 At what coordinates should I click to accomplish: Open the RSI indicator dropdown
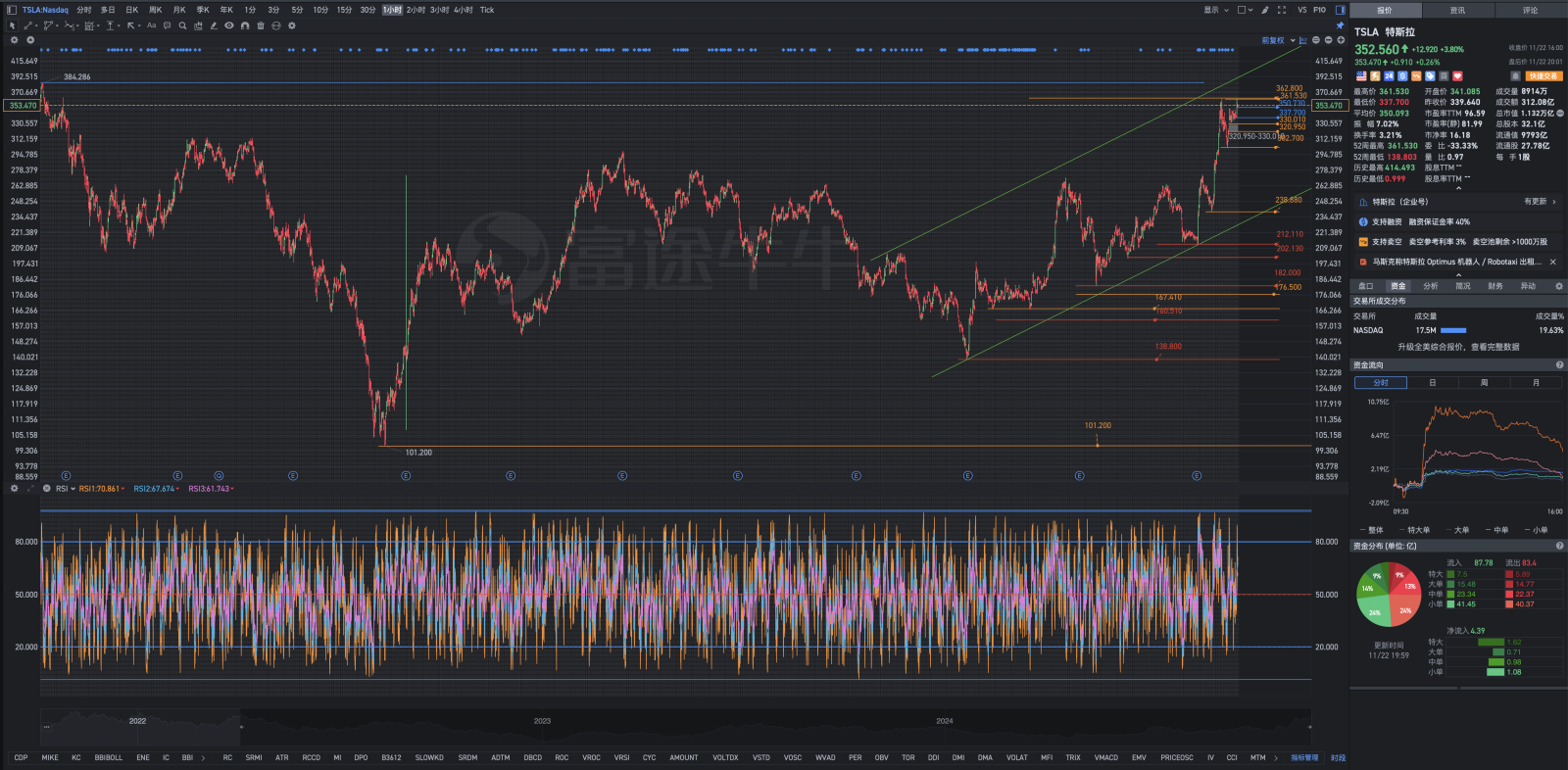(x=66, y=488)
